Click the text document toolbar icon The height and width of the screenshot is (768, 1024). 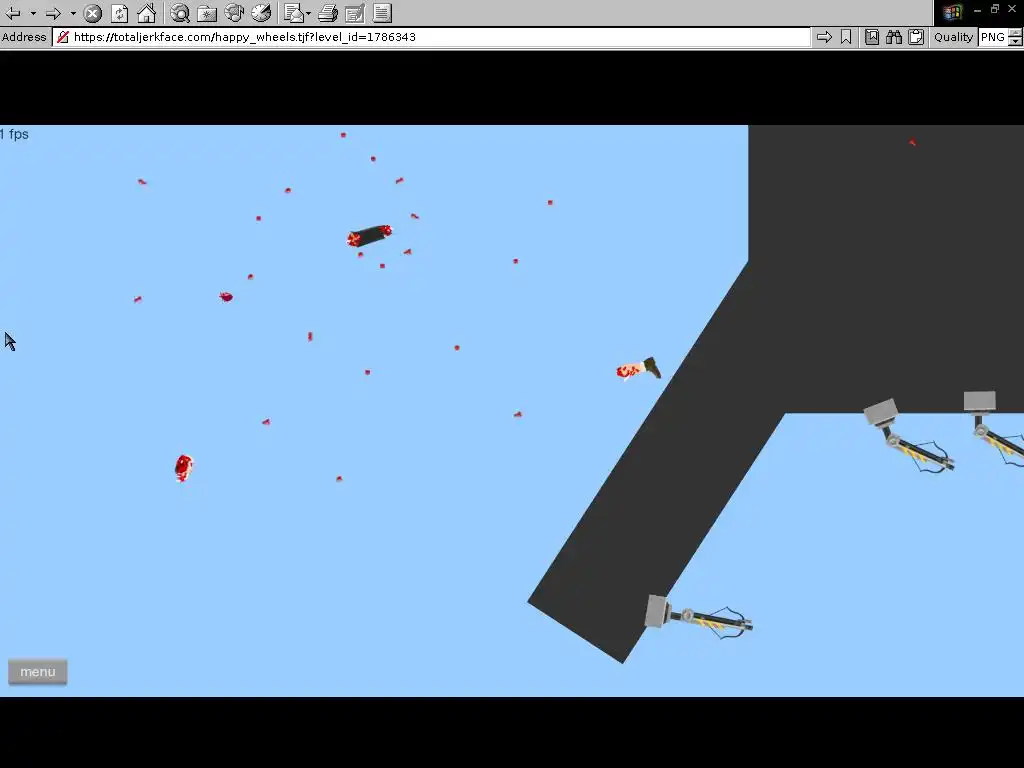click(382, 13)
